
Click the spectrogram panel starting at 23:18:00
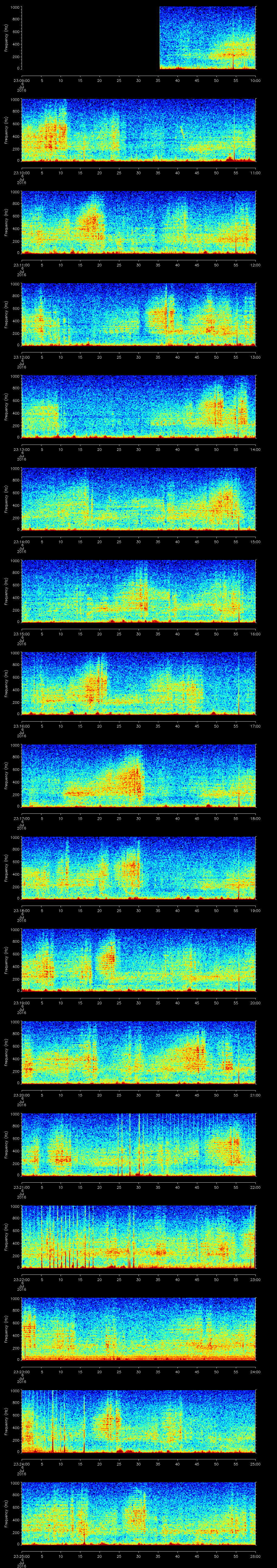click(x=139, y=868)
